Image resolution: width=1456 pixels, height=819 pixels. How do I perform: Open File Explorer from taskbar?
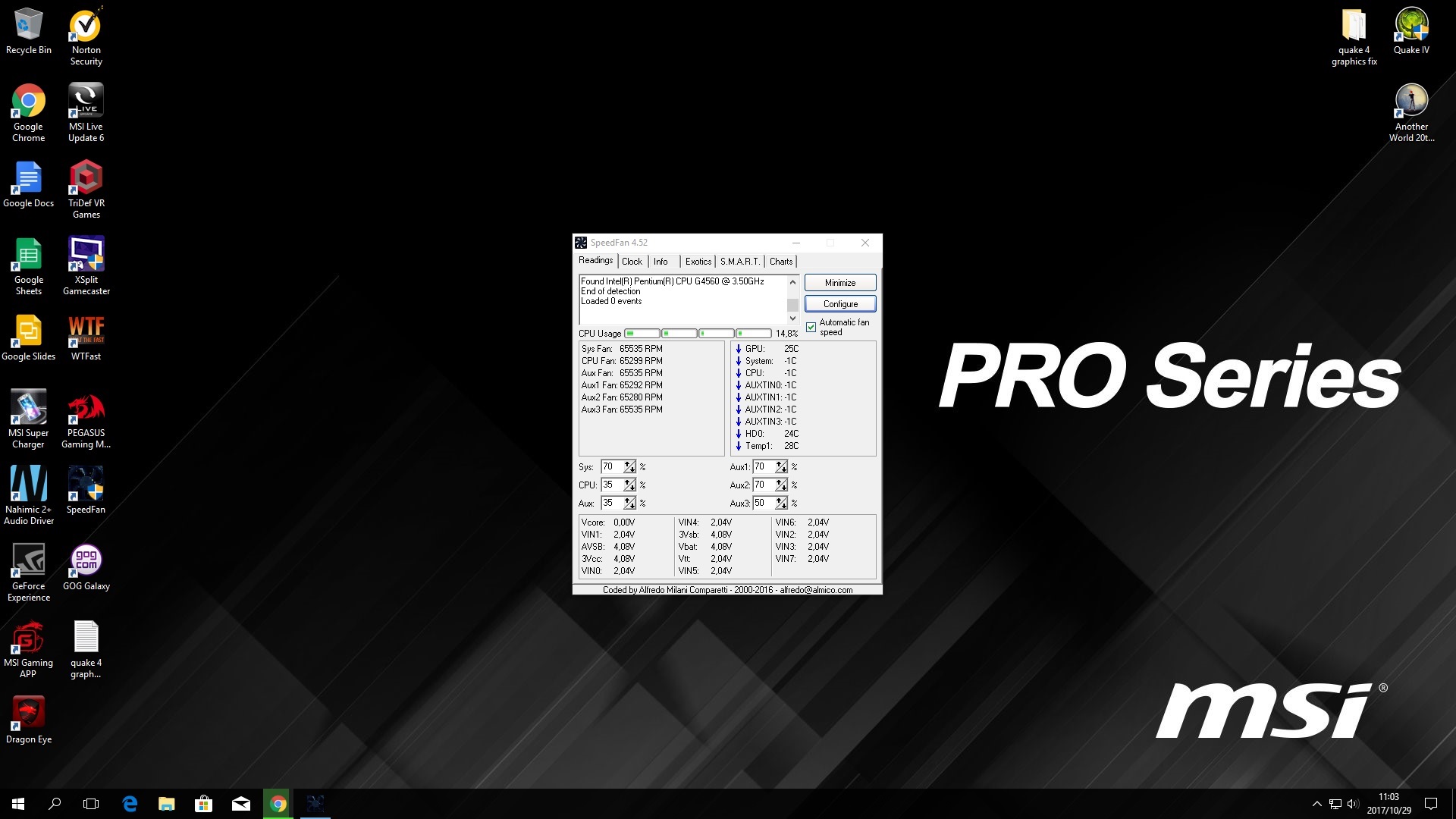[167, 804]
